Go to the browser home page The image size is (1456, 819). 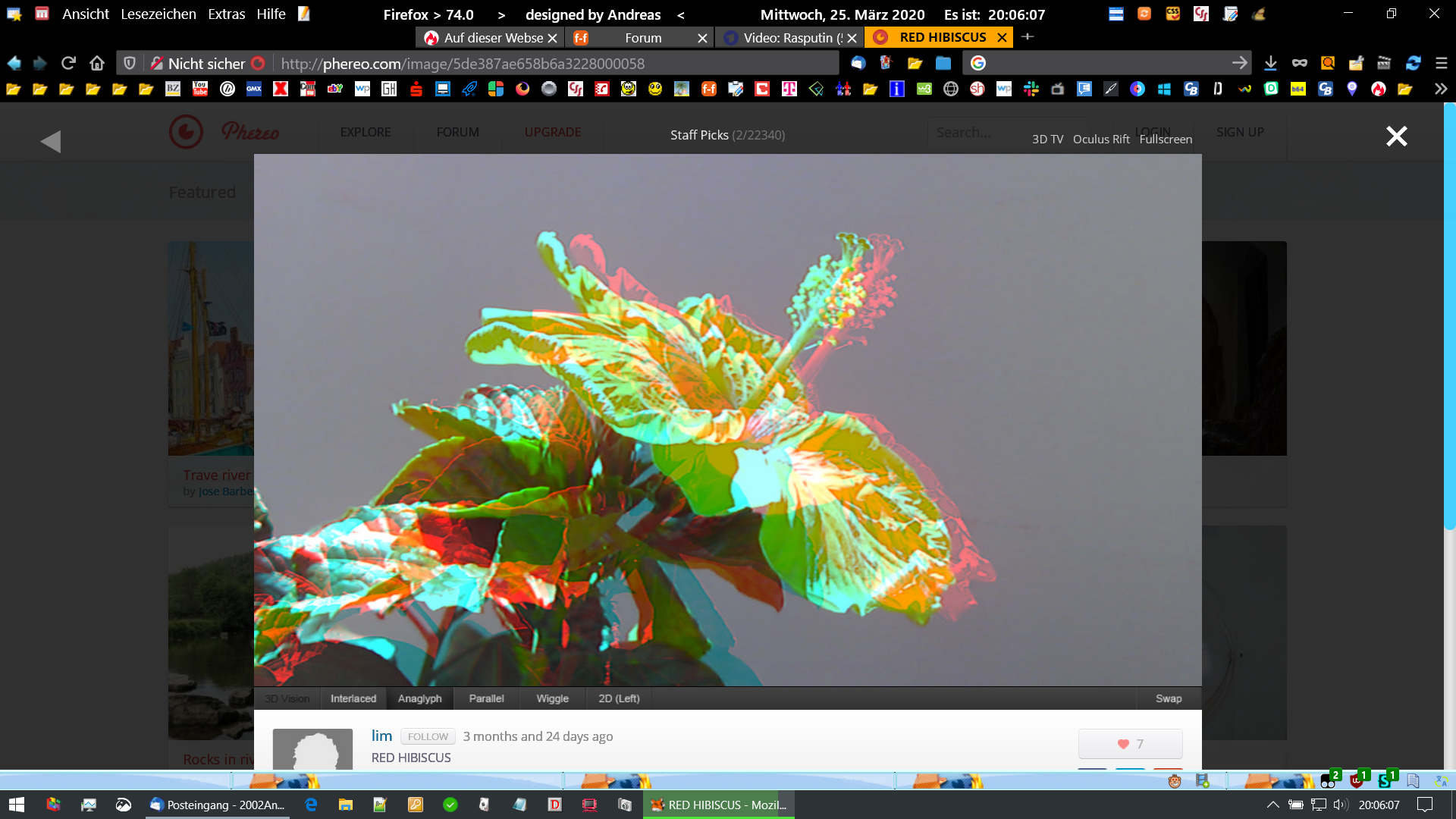click(x=97, y=63)
